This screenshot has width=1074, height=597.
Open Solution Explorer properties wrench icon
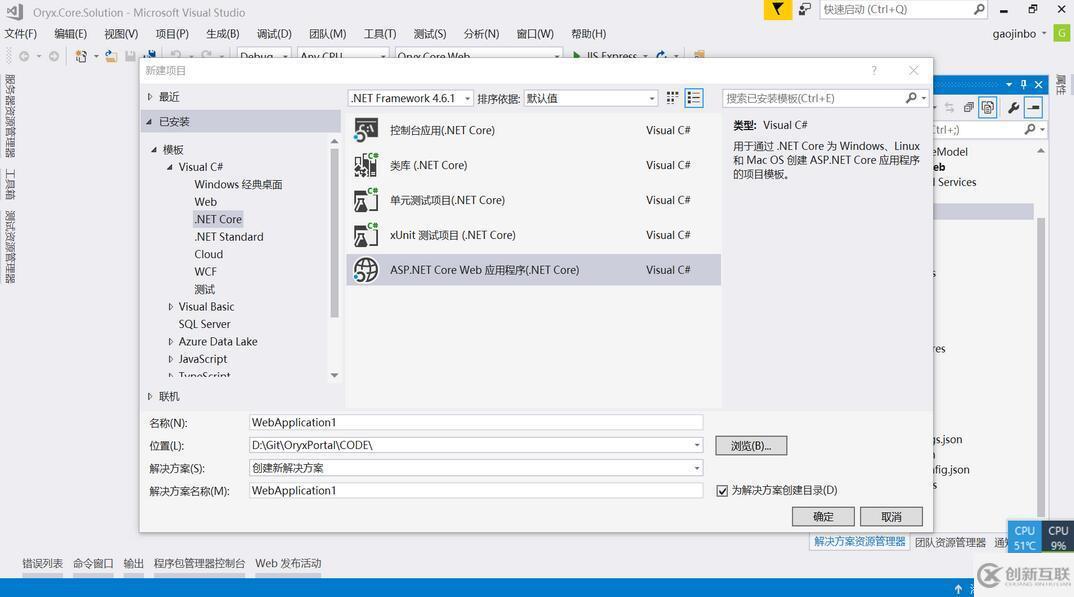point(1011,108)
